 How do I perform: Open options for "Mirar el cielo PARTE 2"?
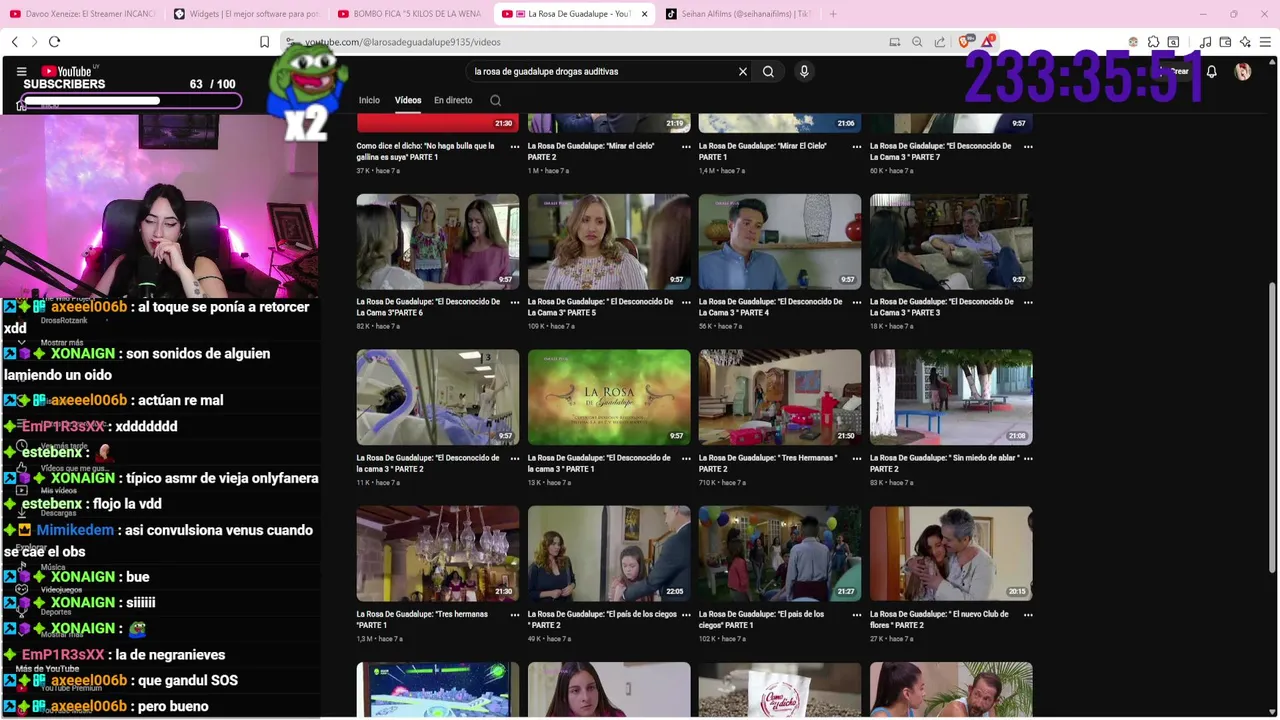[x=686, y=146]
